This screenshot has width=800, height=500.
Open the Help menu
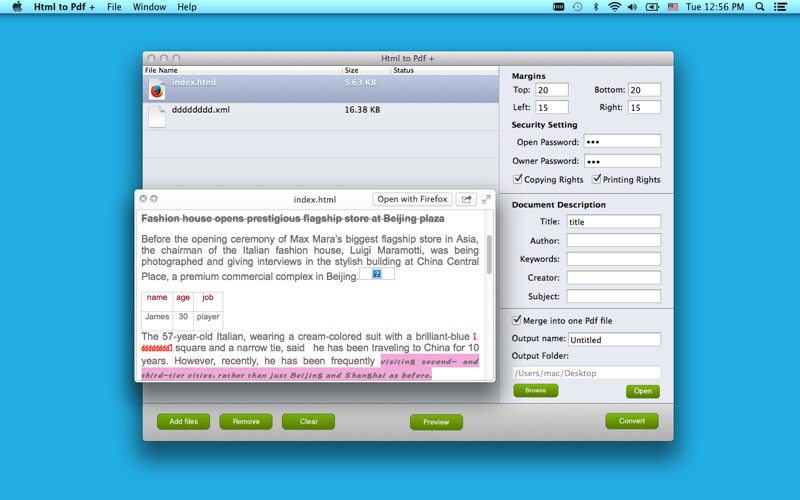(187, 7)
